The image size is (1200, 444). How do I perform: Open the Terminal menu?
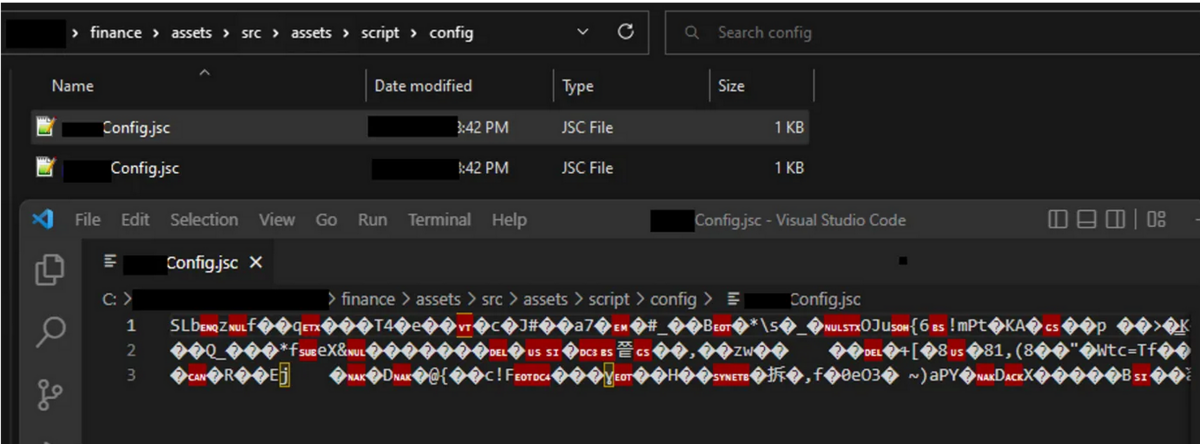439,220
